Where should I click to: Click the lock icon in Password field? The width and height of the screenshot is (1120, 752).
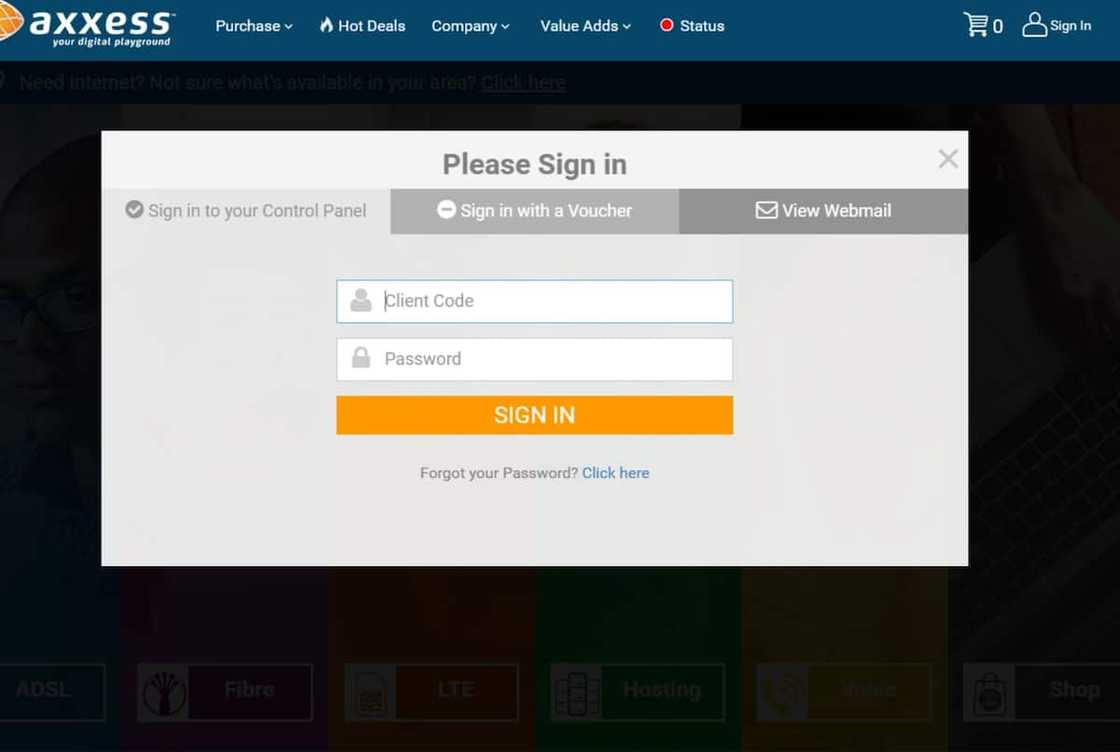click(361, 358)
